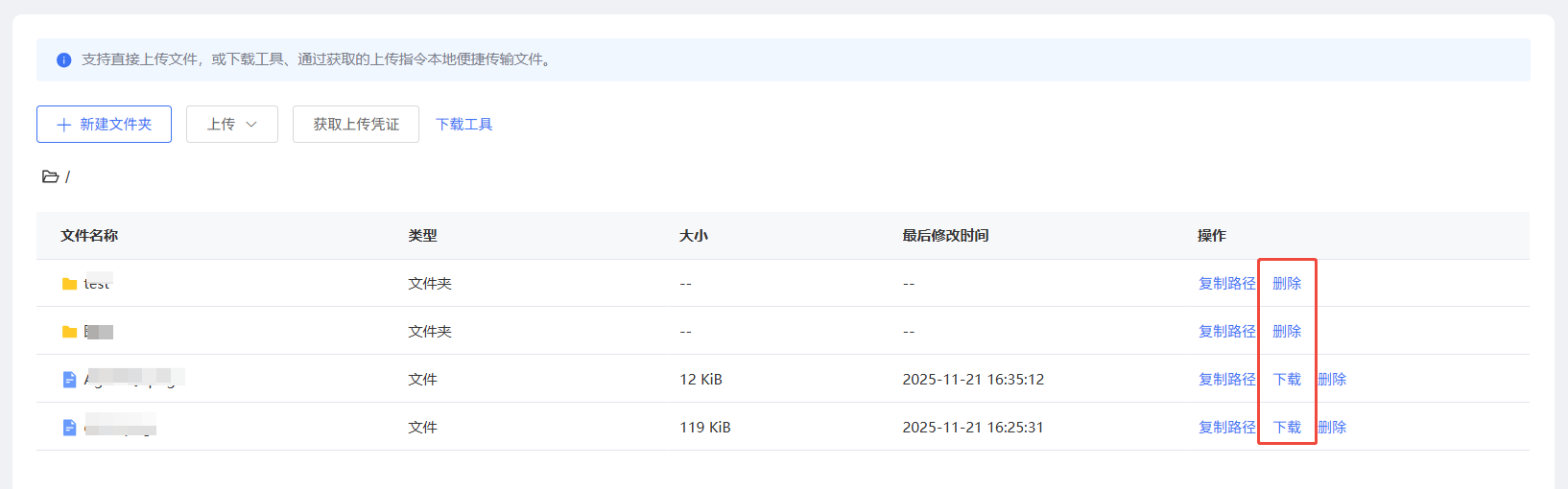Click the file icon of the 12 KiB file

(x=69, y=380)
